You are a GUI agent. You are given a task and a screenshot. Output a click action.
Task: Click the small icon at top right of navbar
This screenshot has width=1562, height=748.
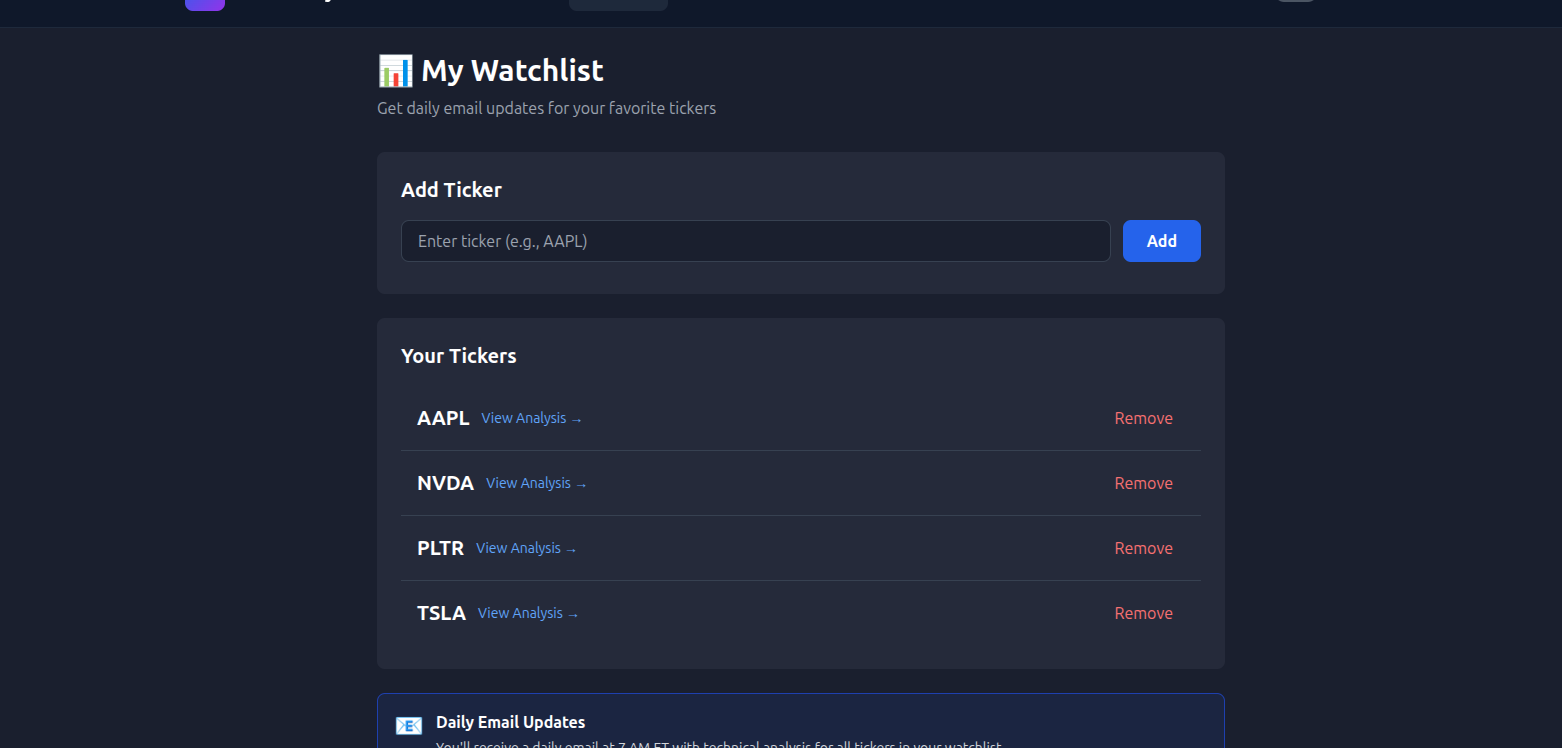pyautogui.click(x=1295, y=2)
